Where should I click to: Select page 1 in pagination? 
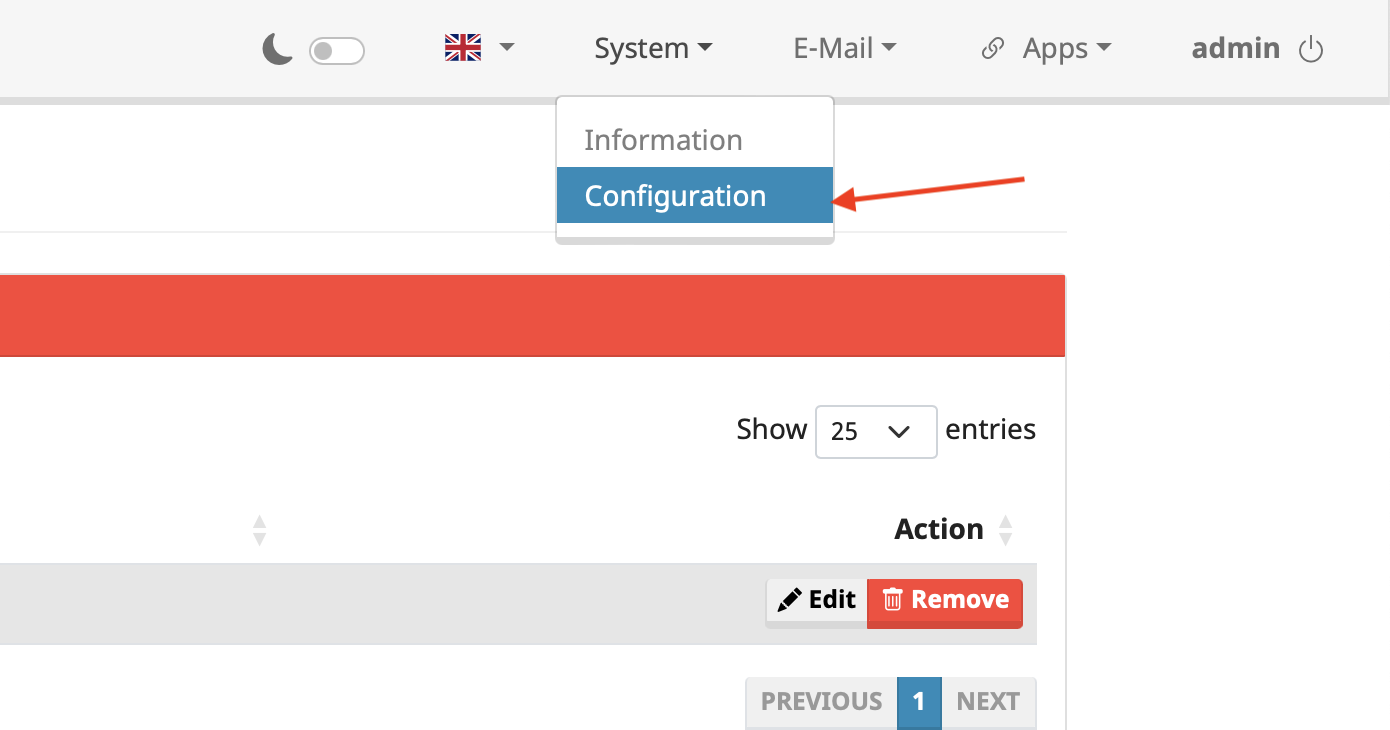pyautogui.click(x=919, y=702)
